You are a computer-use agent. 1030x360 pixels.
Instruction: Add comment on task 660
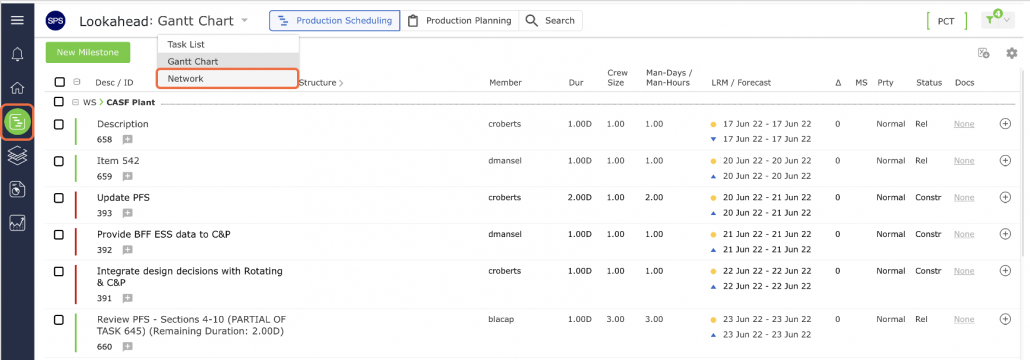pyautogui.click(x=127, y=346)
